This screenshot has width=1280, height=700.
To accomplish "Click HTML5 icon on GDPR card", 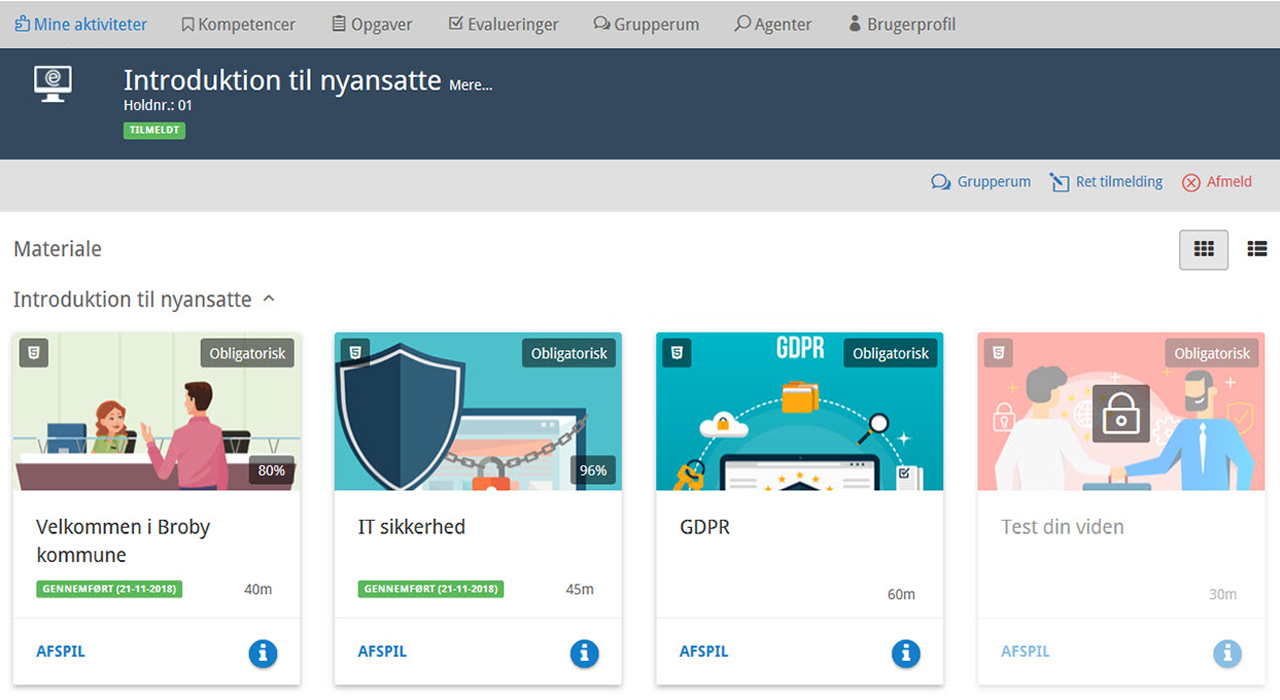I will (677, 352).
